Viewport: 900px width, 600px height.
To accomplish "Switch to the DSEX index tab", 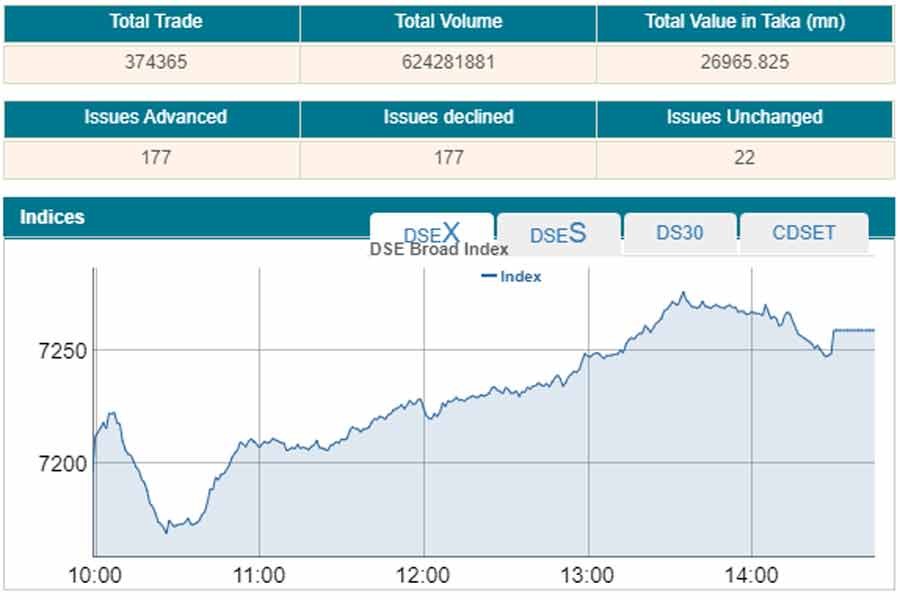I will click(x=431, y=233).
